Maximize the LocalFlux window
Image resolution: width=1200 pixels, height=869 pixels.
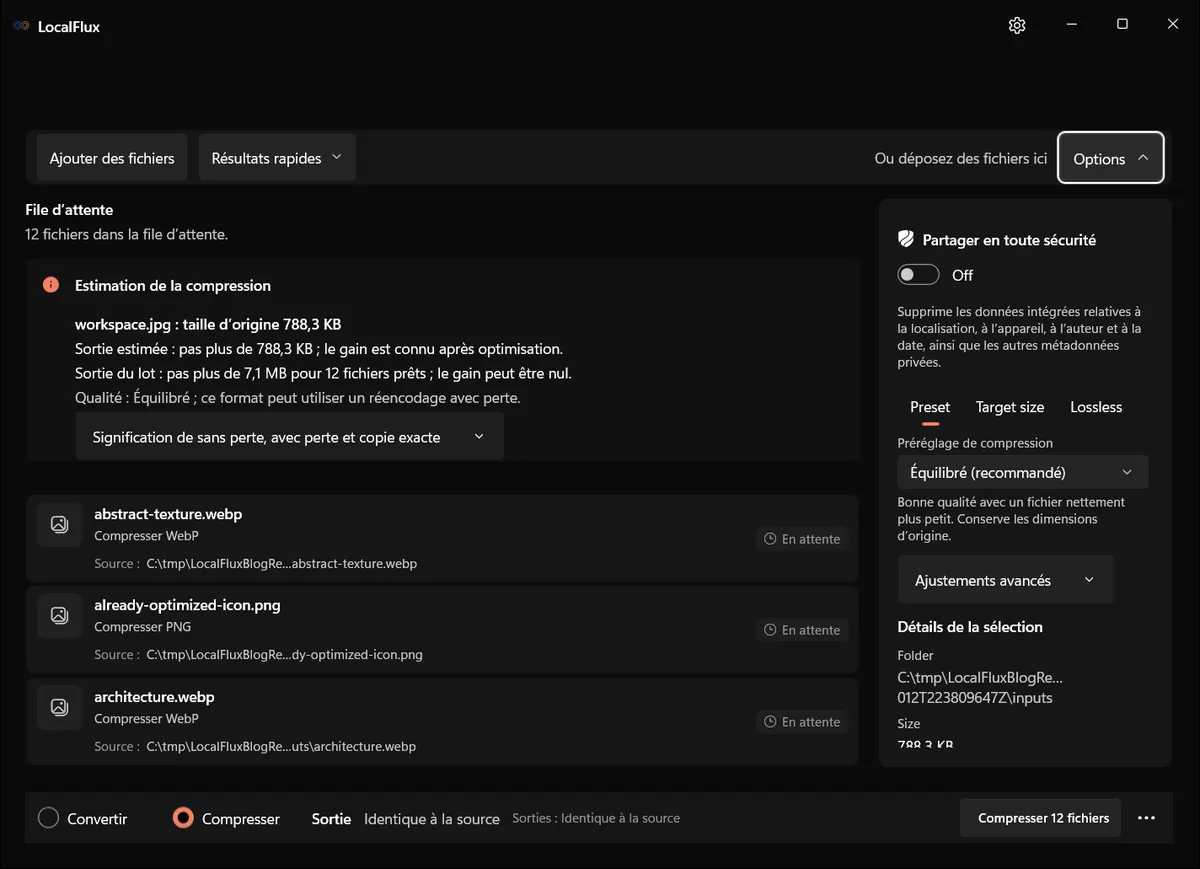tap(1122, 24)
